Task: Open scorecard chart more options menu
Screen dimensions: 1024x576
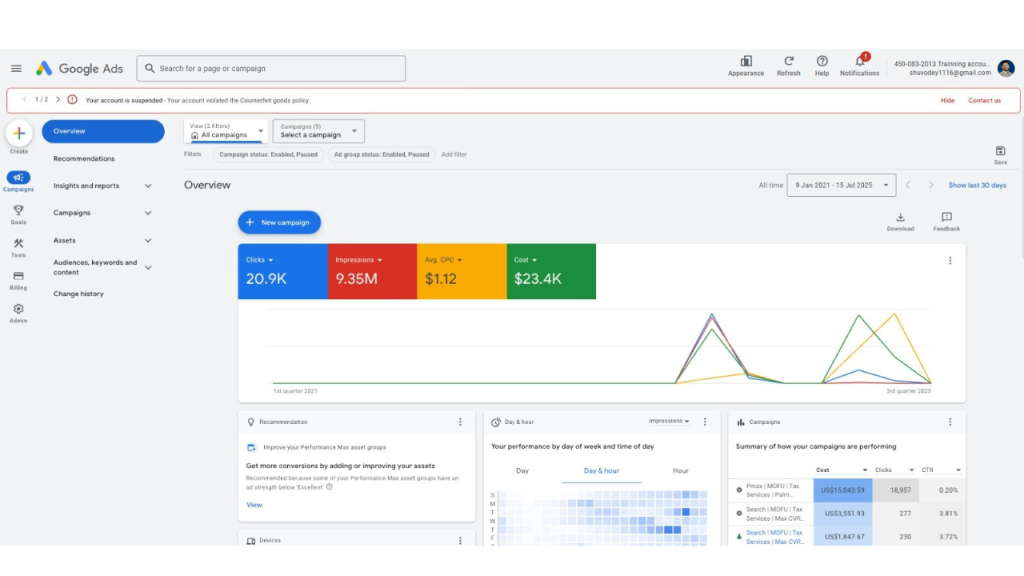Action: (x=950, y=261)
